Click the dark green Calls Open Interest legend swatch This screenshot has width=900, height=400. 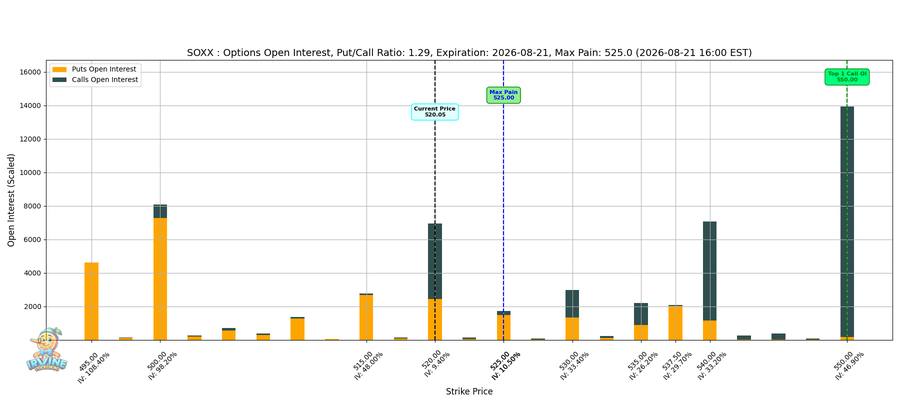tap(60, 80)
